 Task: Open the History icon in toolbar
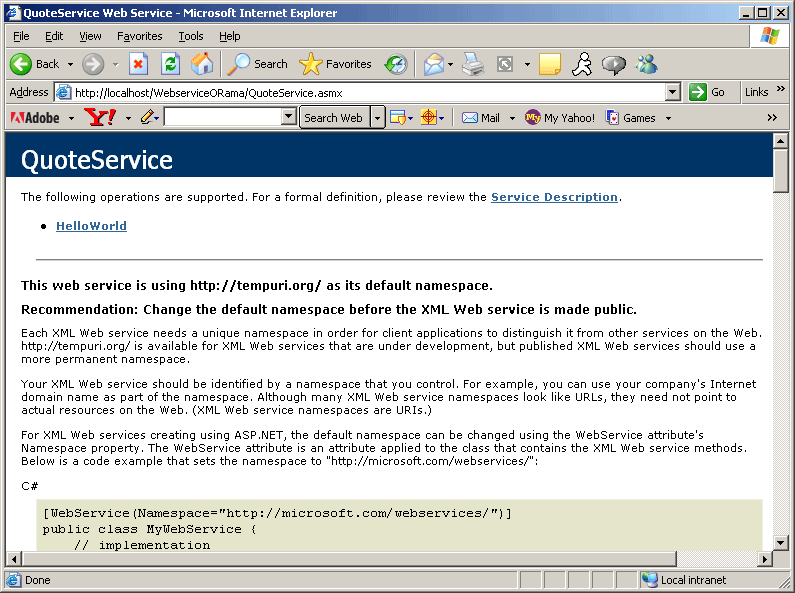click(x=396, y=64)
